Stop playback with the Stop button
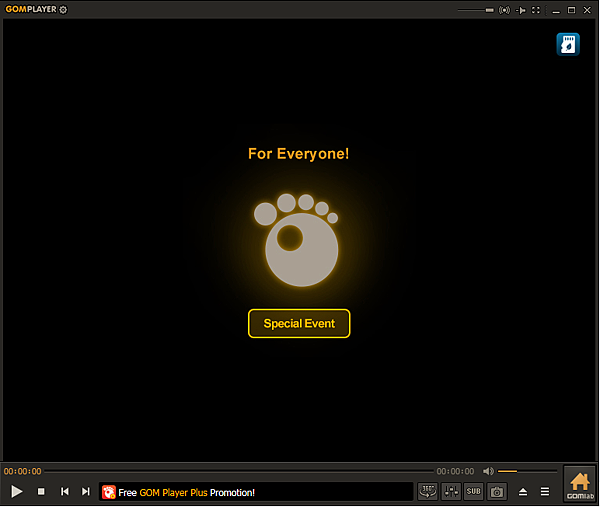 coord(41,492)
